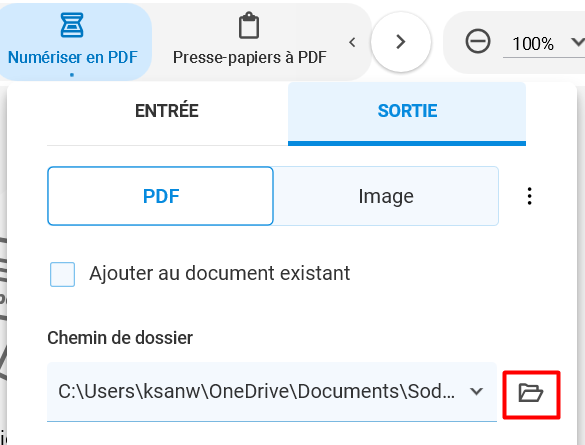
Task: Expand the Chemin de dossier path dropdown arrow
Action: [x=476, y=391]
